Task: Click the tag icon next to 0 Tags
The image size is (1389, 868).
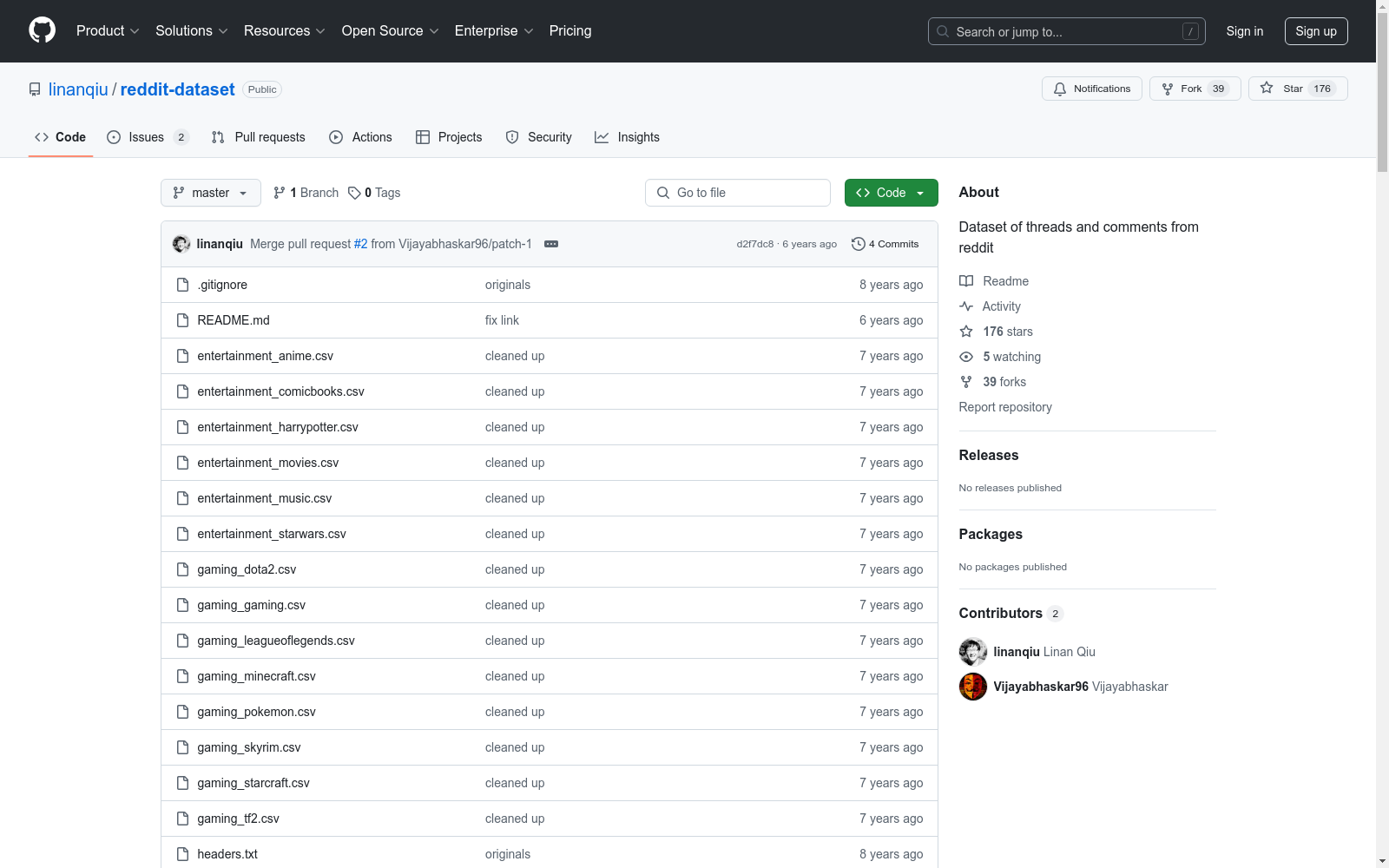Action: 354,193
